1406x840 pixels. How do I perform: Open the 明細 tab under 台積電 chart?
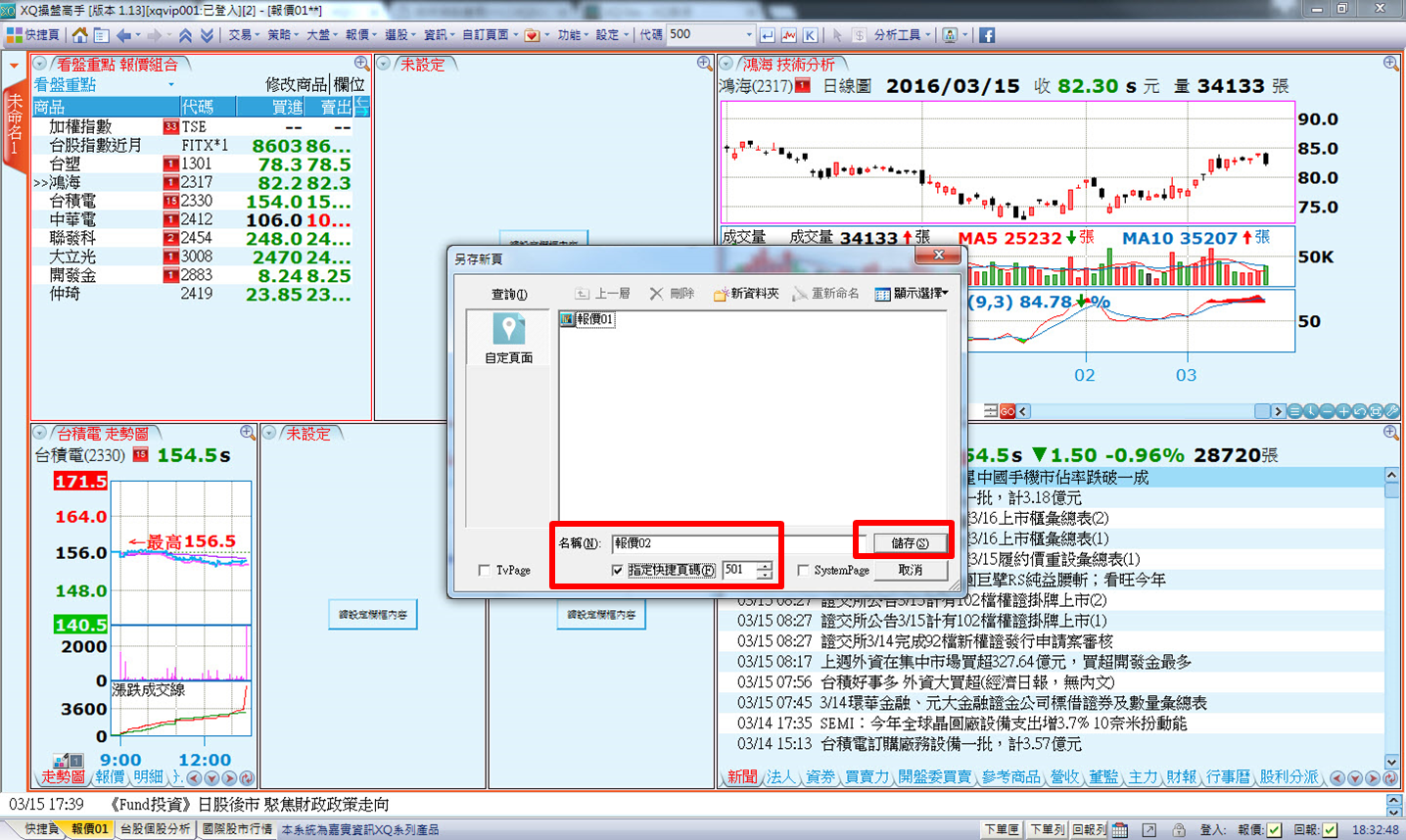(x=149, y=776)
